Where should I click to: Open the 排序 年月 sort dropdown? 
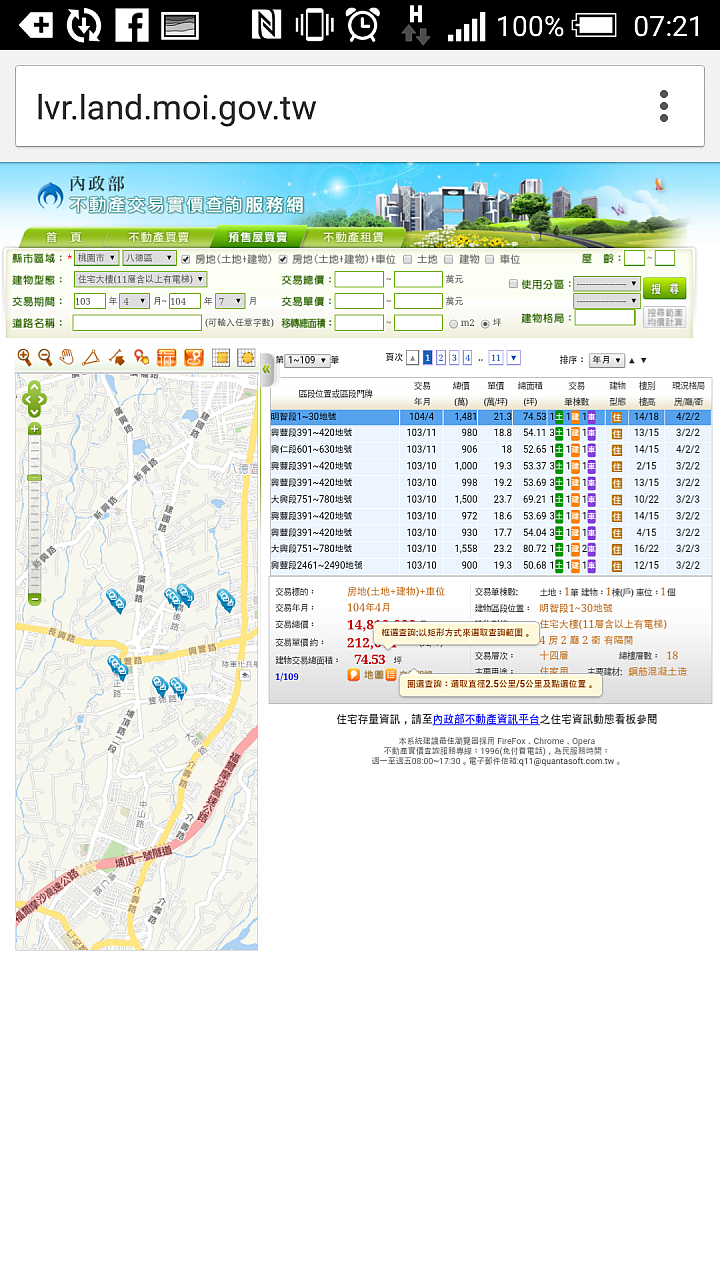[606, 360]
